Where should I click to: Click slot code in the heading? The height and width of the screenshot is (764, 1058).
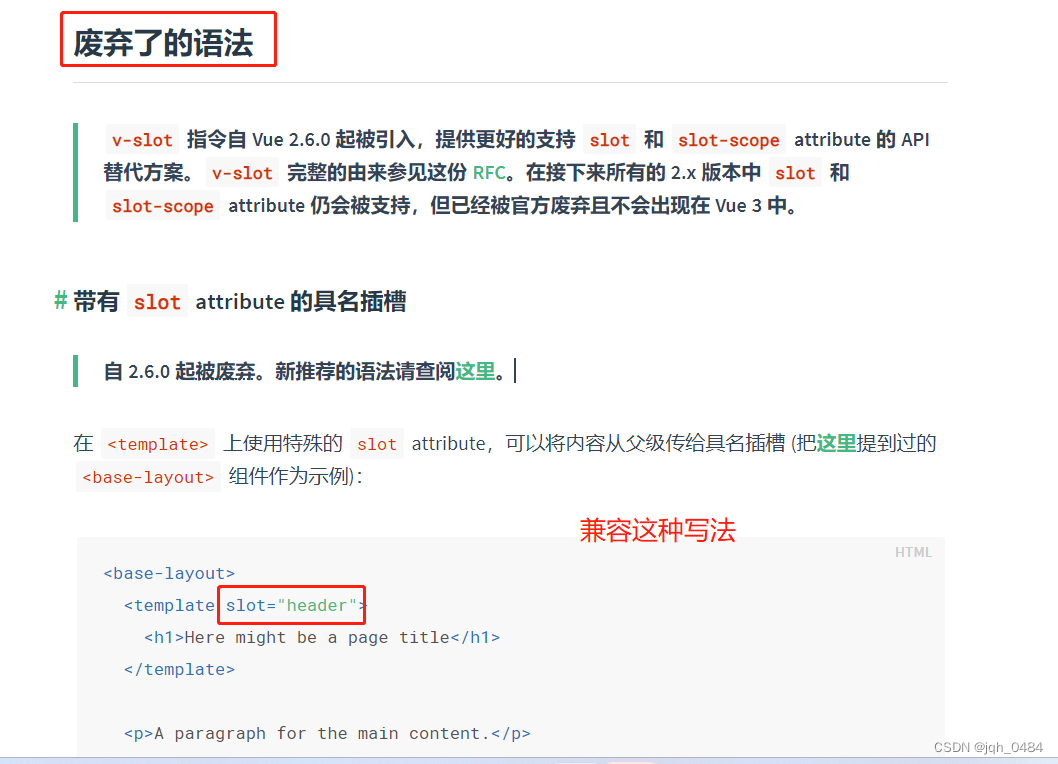point(157,301)
